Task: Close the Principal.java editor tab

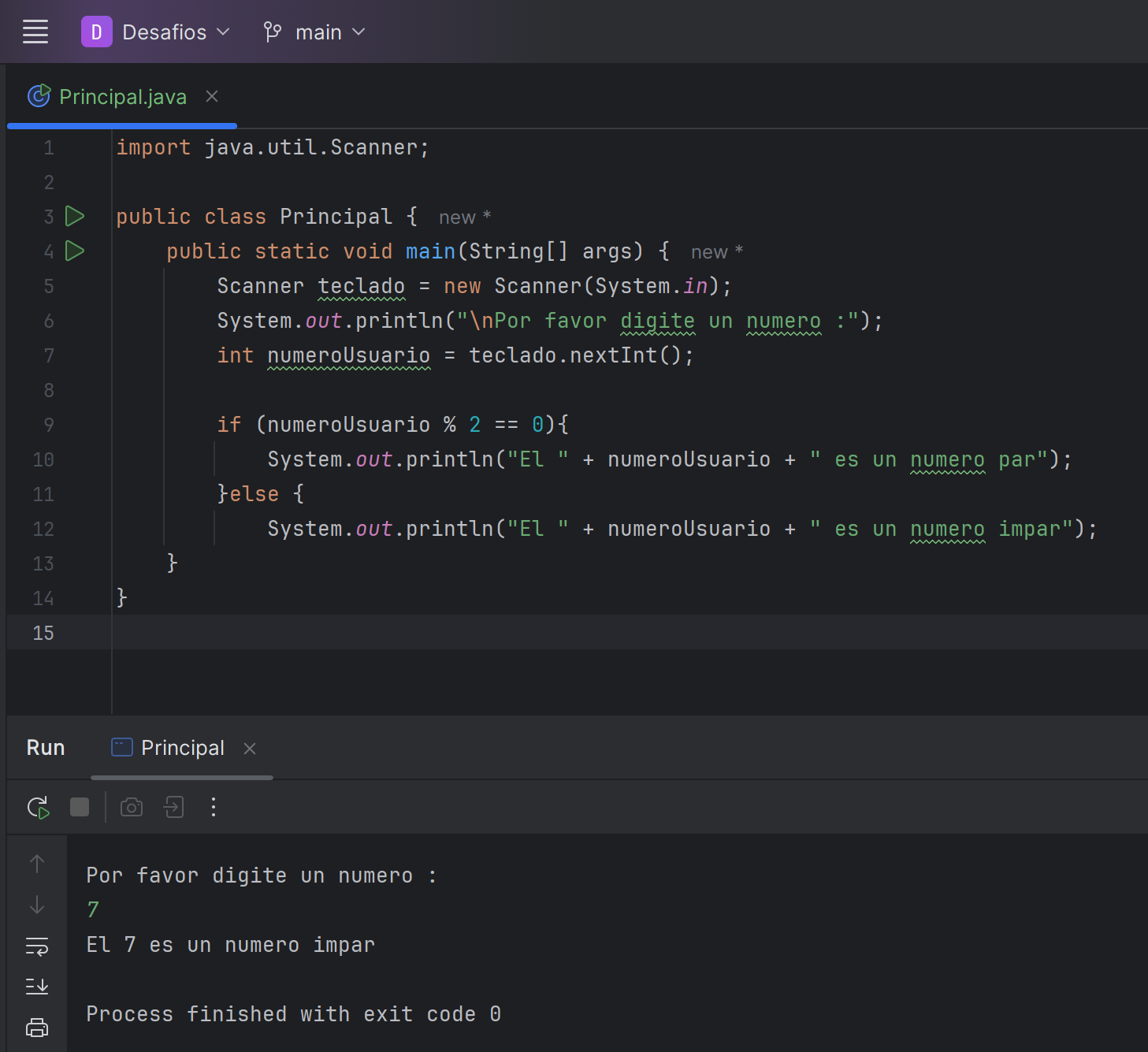Action: click(212, 96)
